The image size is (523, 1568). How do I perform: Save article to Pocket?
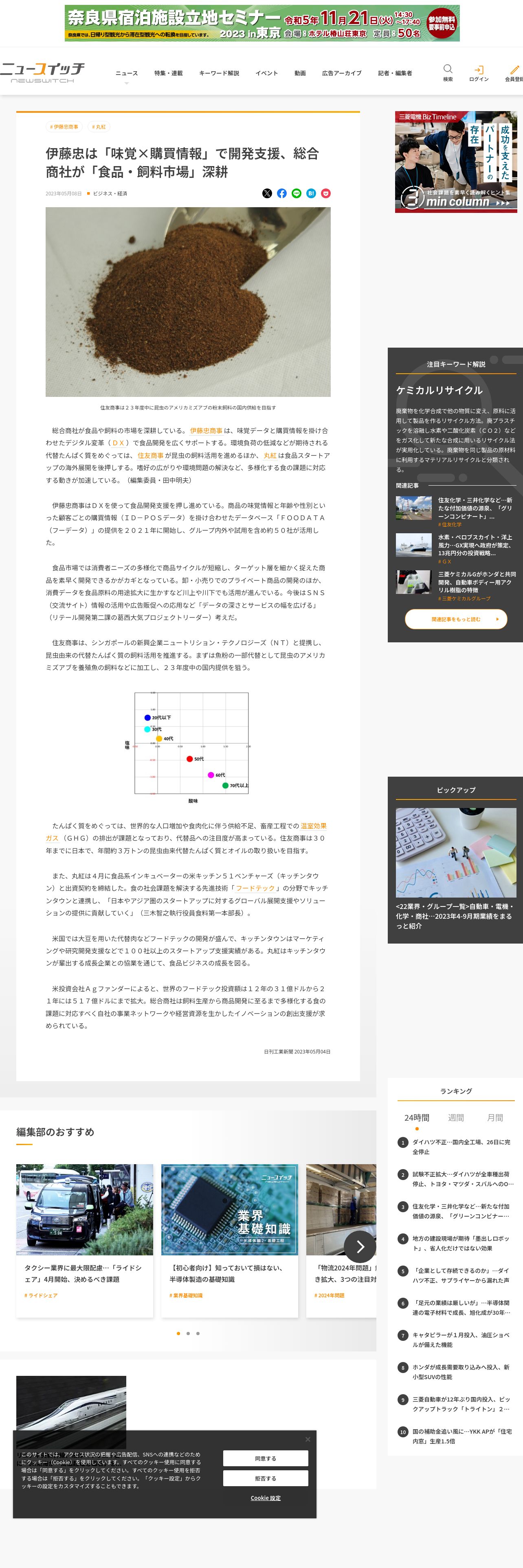point(326,194)
